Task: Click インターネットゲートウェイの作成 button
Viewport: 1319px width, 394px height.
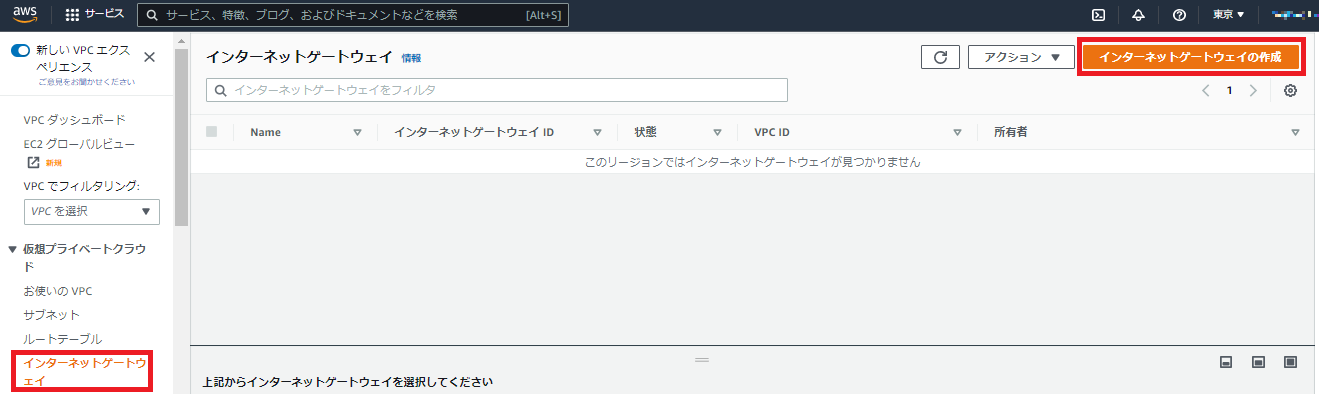Action: pos(1190,57)
